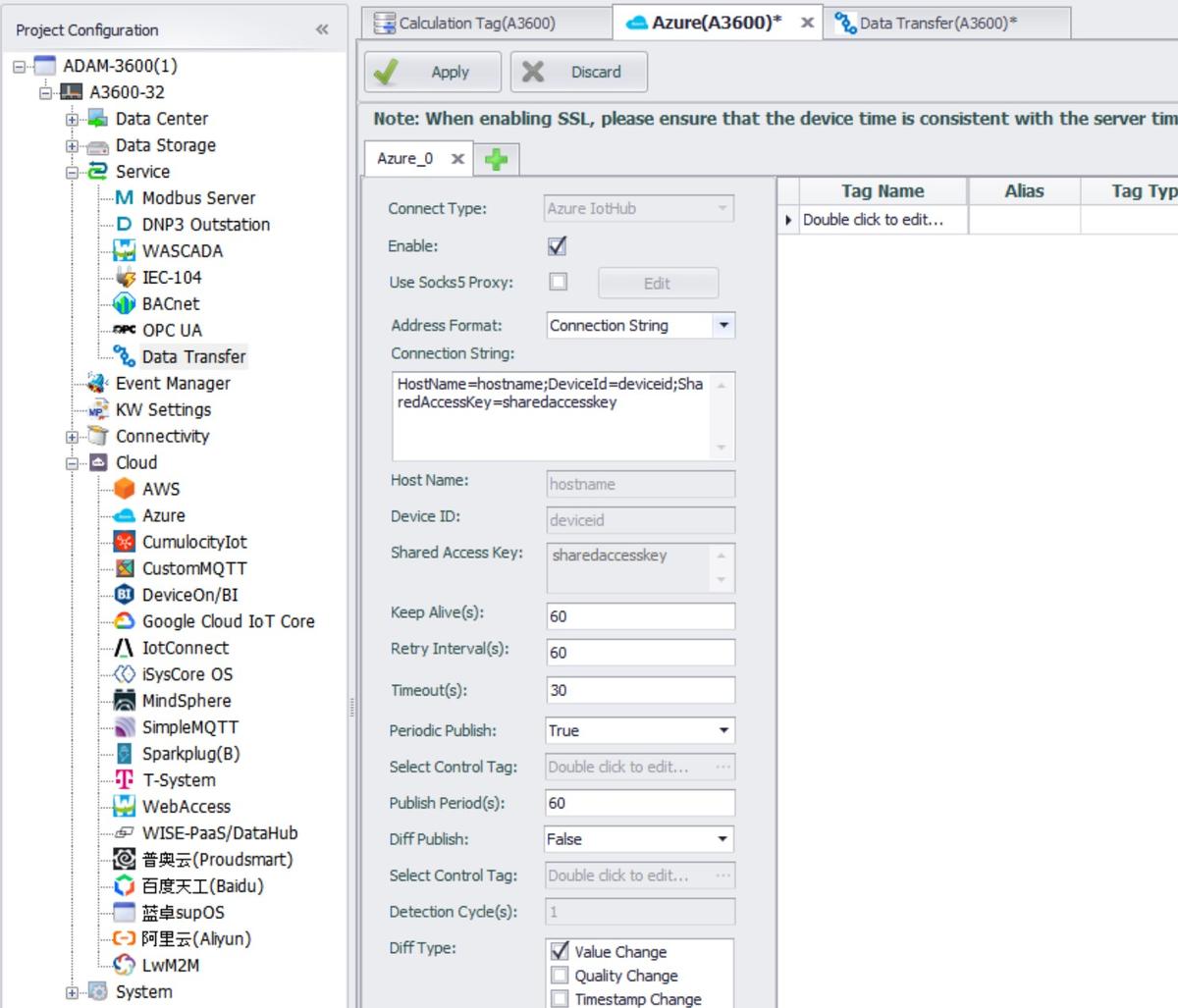Viewport: 1178px width, 1008px height.
Task: Click the Retry Interval(s) input field
Action: click(640, 653)
